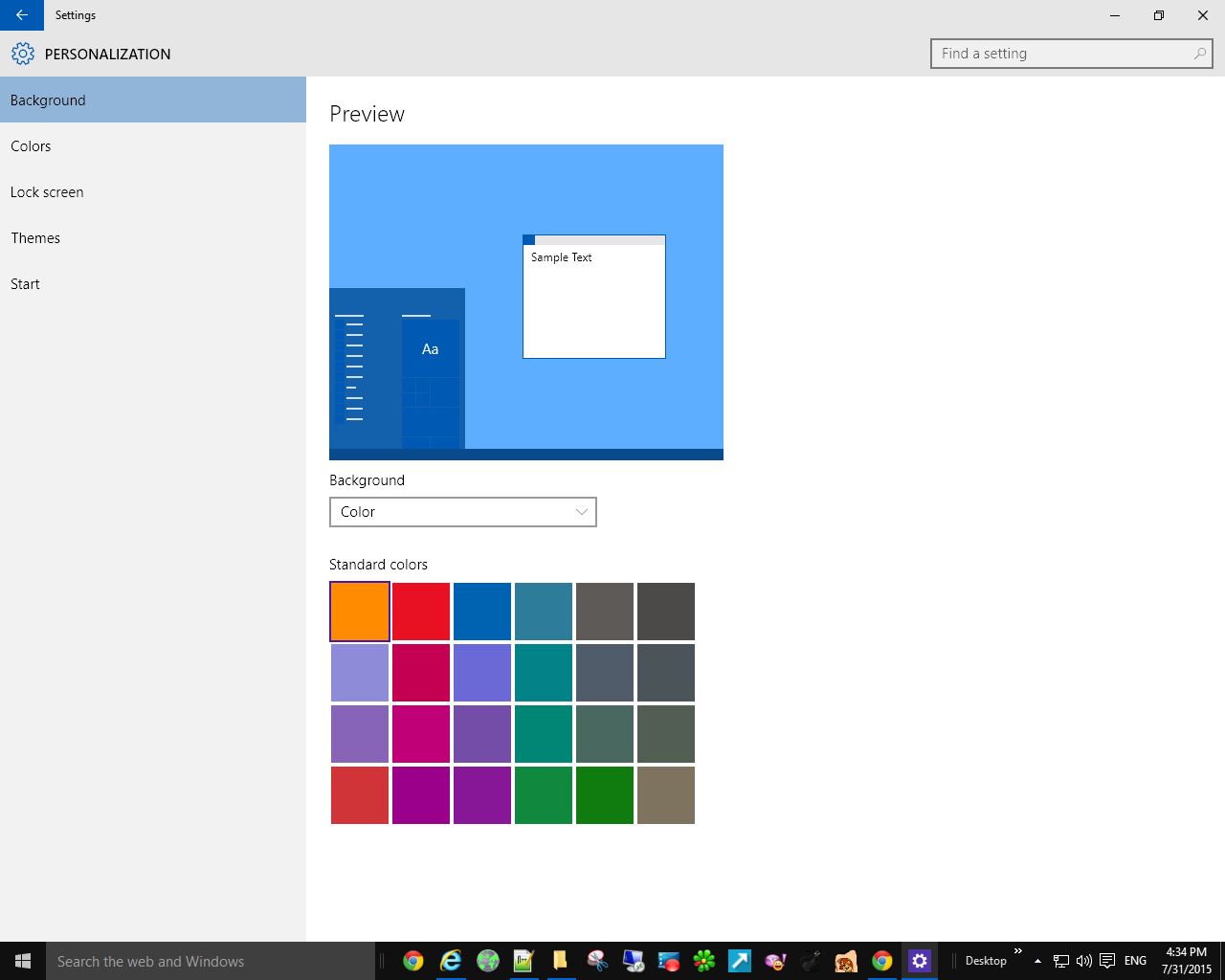Image resolution: width=1225 pixels, height=980 pixels.
Task: Pick the orange standard color swatch
Action: pyautogui.click(x=360, y=612)
